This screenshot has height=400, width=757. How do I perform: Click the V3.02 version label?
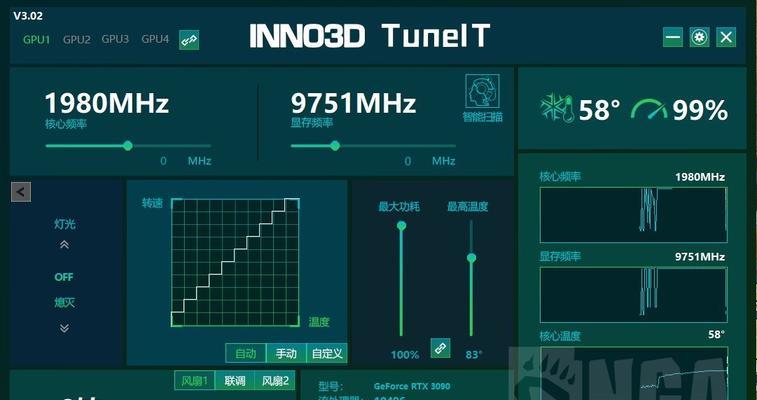(28, 15)
